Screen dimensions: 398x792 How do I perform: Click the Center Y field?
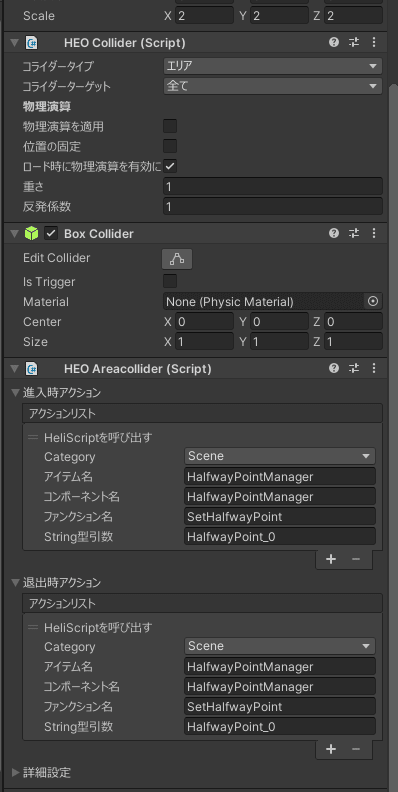tap(279, 322)
